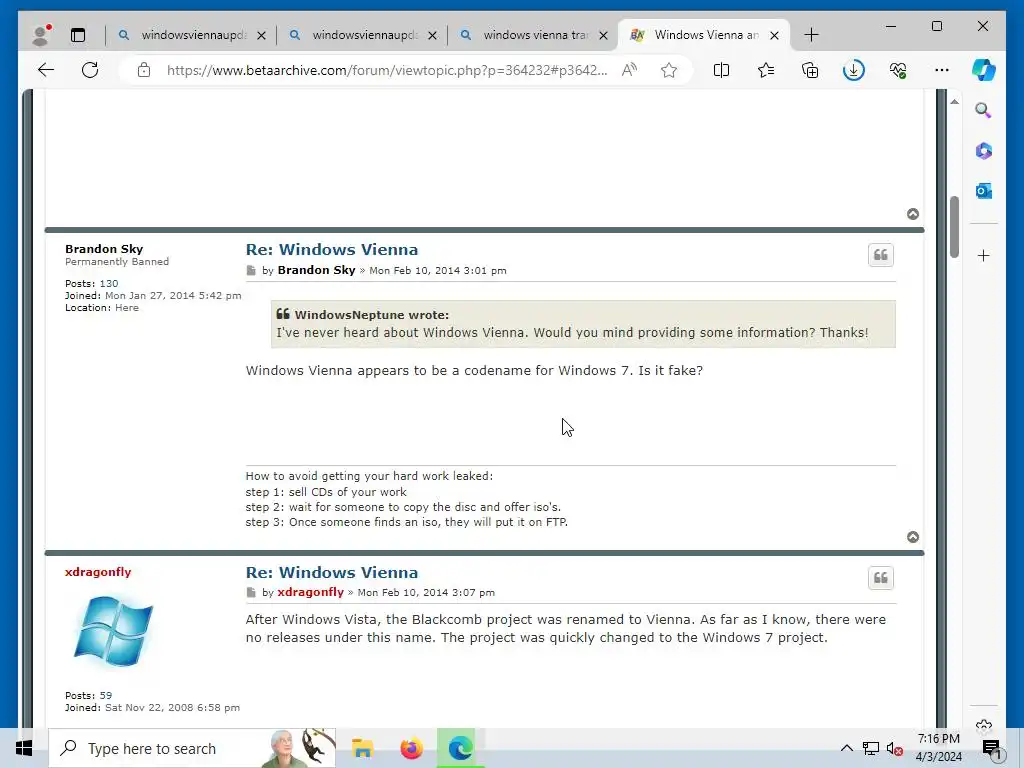Select Edge icon on taskbar
Screen dimensions: 1024x768
coord(460,748)
